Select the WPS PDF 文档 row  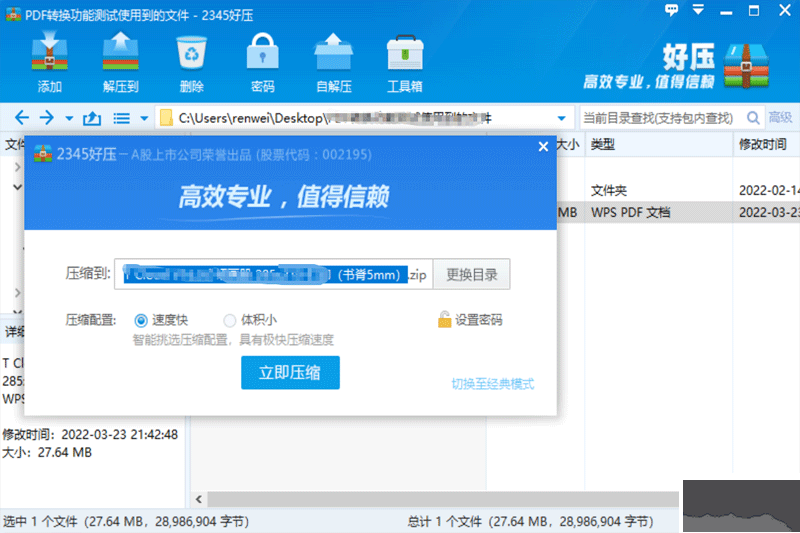pyautogui.click(x=679, y=212)
